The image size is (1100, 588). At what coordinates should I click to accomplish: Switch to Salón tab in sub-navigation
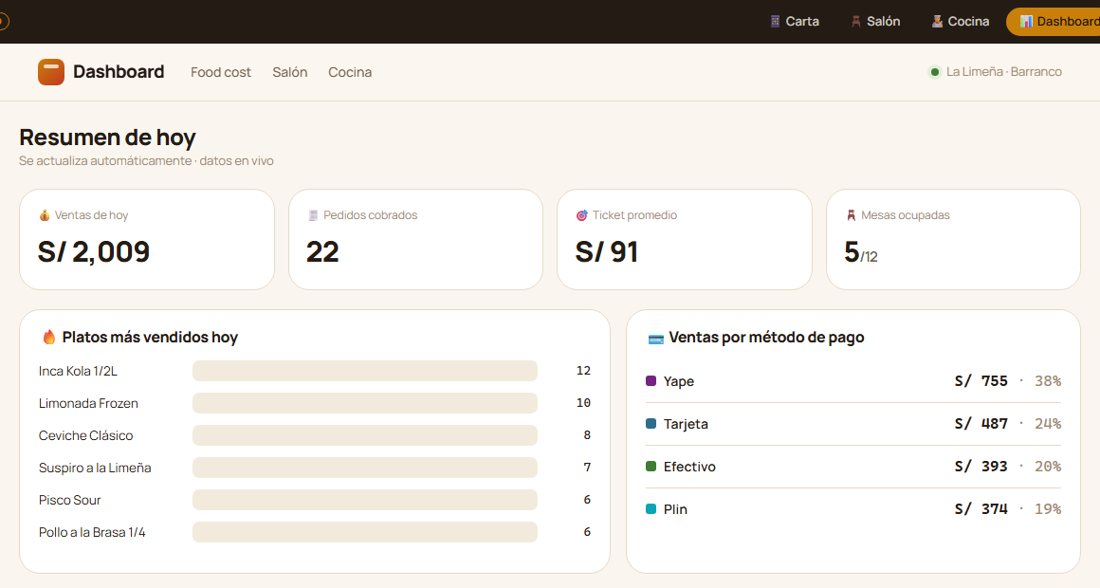[290, 72]
